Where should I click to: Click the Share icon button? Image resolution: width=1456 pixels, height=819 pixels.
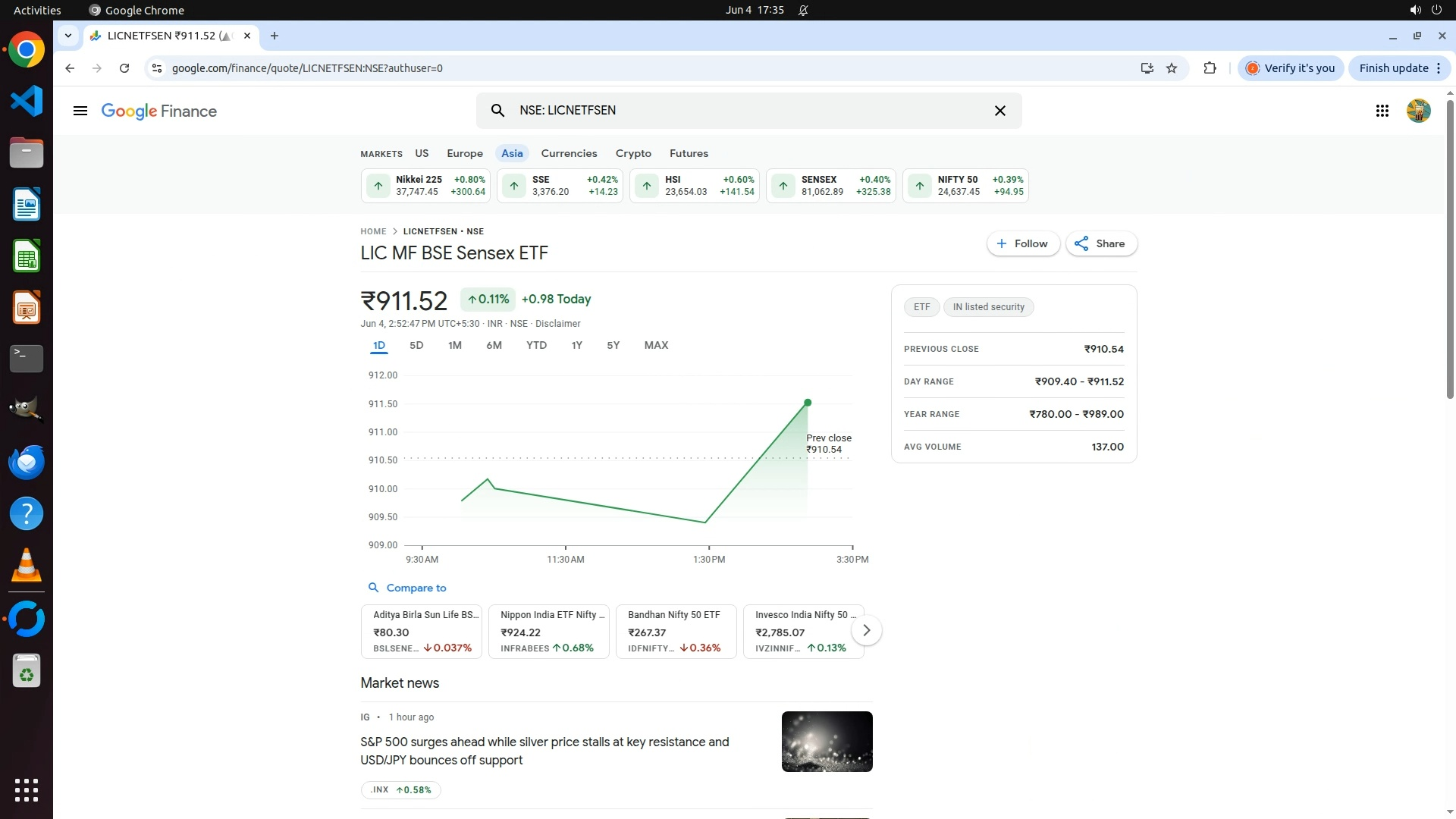coord(1101,243)
